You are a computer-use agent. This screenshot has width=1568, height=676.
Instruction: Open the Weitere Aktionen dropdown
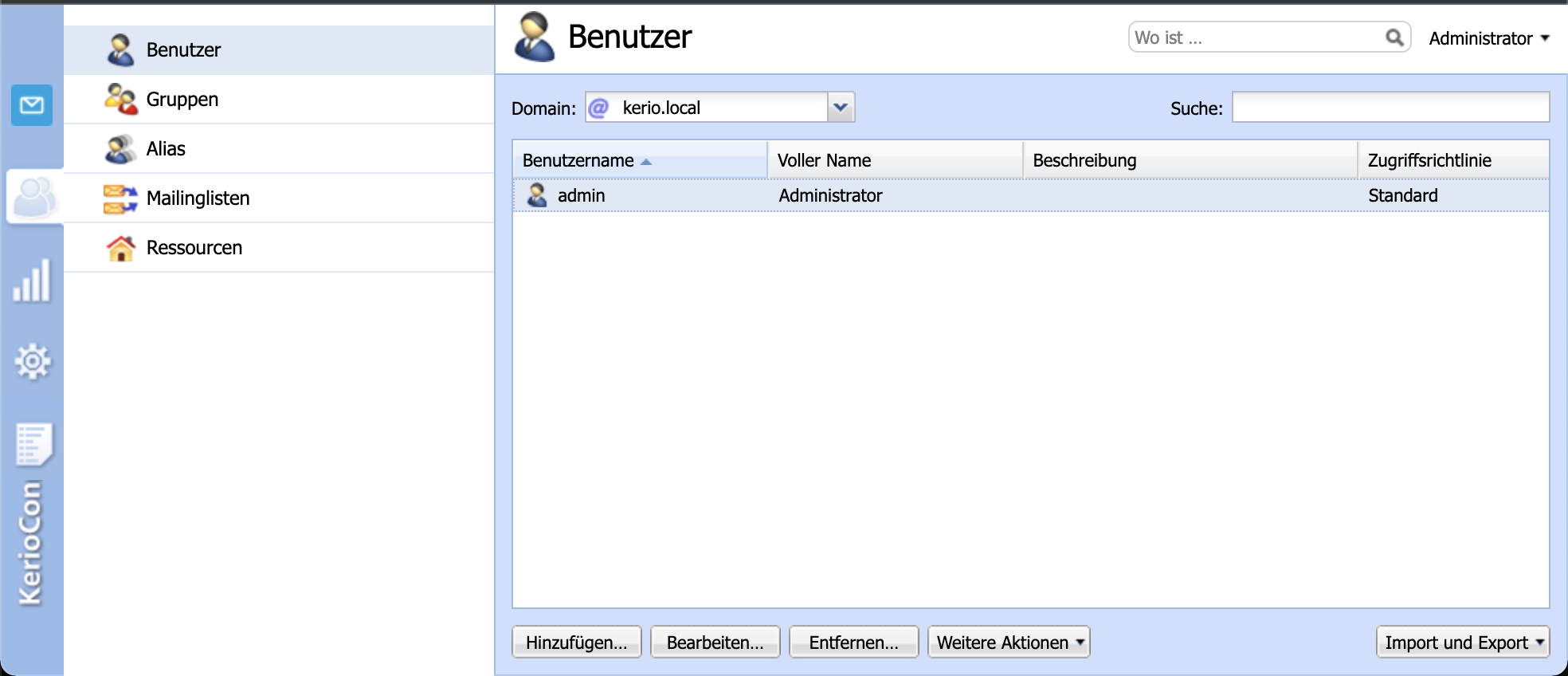1009,642
